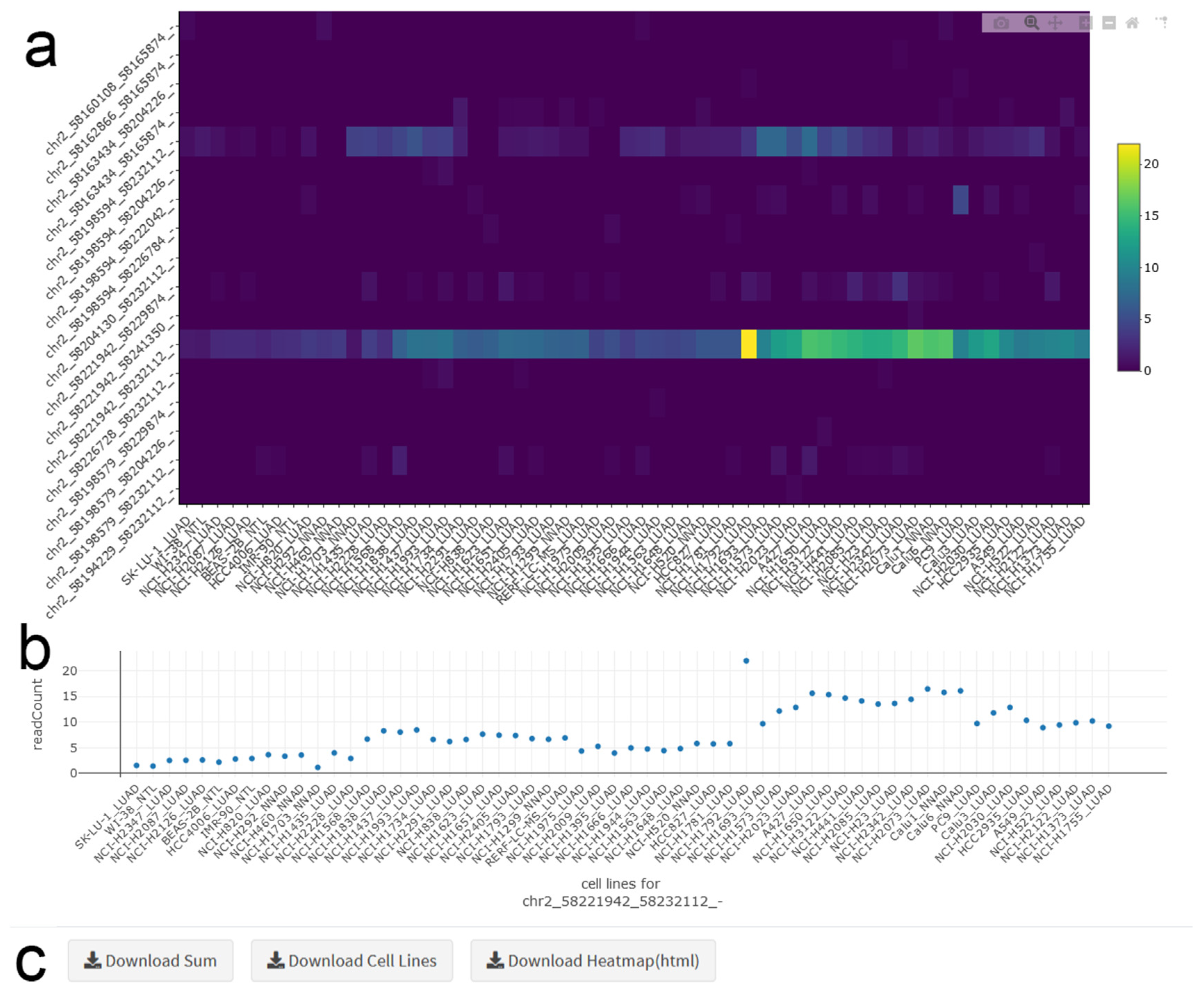The height and width of the screenshot is (990, 1204).
Task: Select the Zoom magnifier tool in modebar
Action: pos(1031,23)
